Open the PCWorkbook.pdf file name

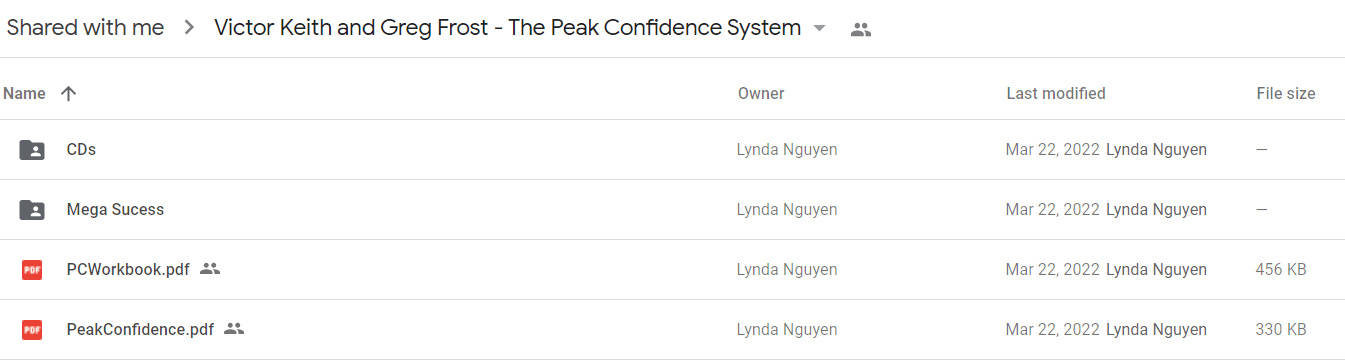click(128, 270)
